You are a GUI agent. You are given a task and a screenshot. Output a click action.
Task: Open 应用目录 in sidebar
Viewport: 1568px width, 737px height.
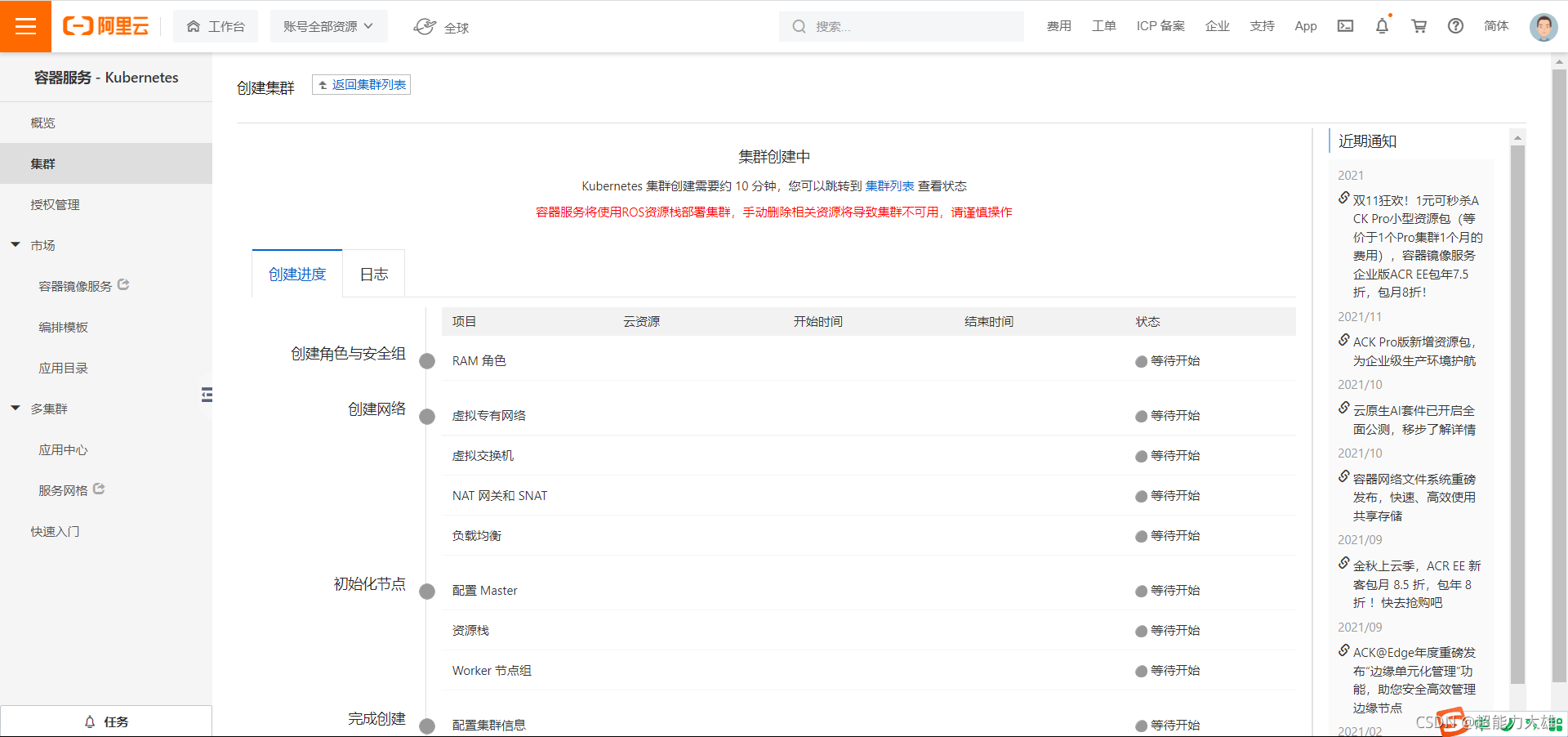[63, 368]
